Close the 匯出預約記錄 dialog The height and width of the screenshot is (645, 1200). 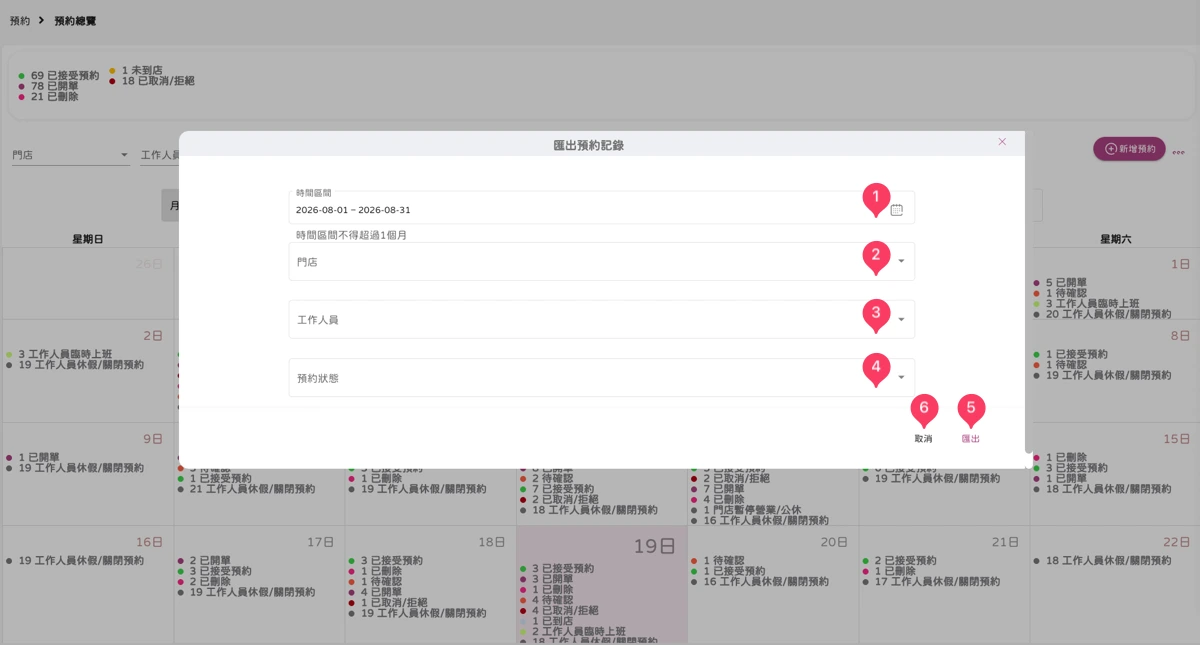1002,142
